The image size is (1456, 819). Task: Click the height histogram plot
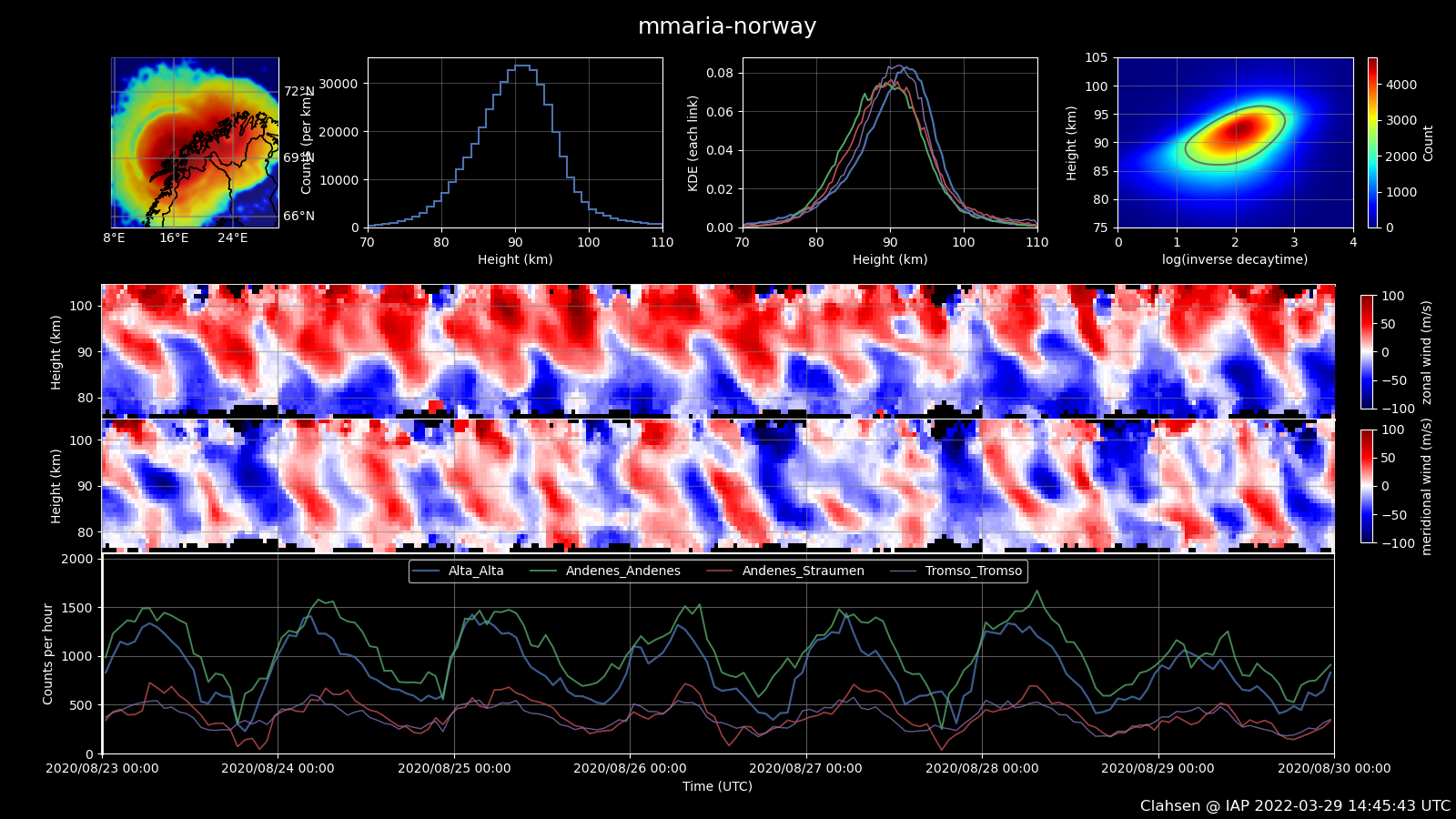[x=515, y=143]
